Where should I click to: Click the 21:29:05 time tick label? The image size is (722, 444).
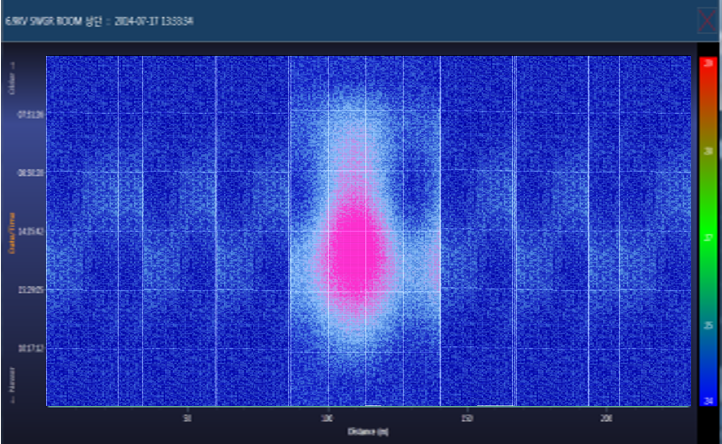point(28,289)
